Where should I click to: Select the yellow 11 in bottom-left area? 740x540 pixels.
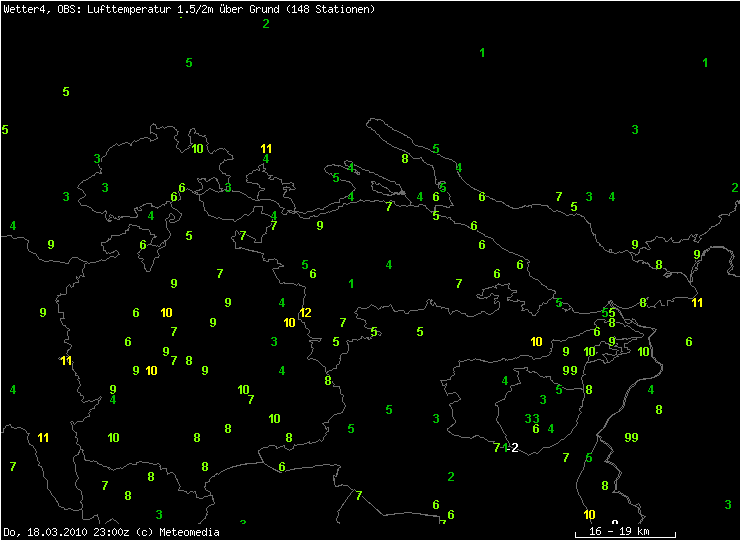click(43, 437)
